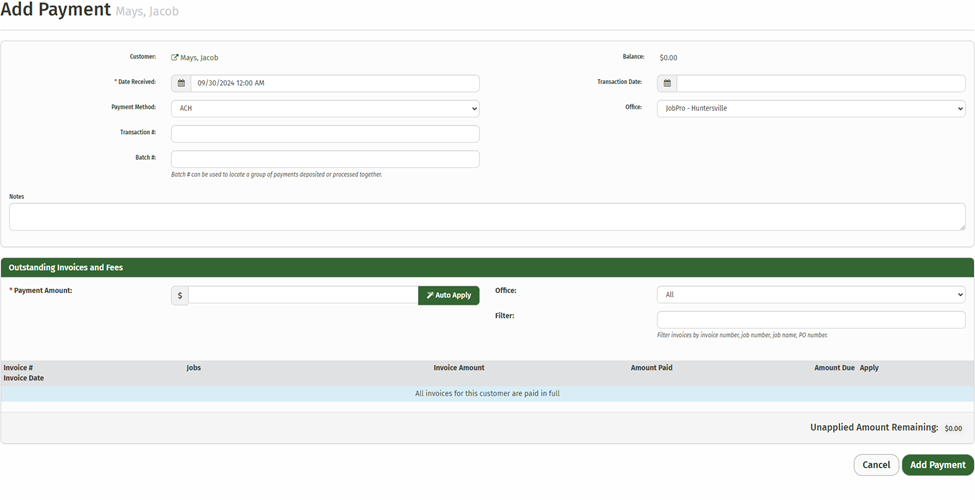
Task: Open the Office dropdown showing JobPro - Huntersville
Action: [811, 108]
